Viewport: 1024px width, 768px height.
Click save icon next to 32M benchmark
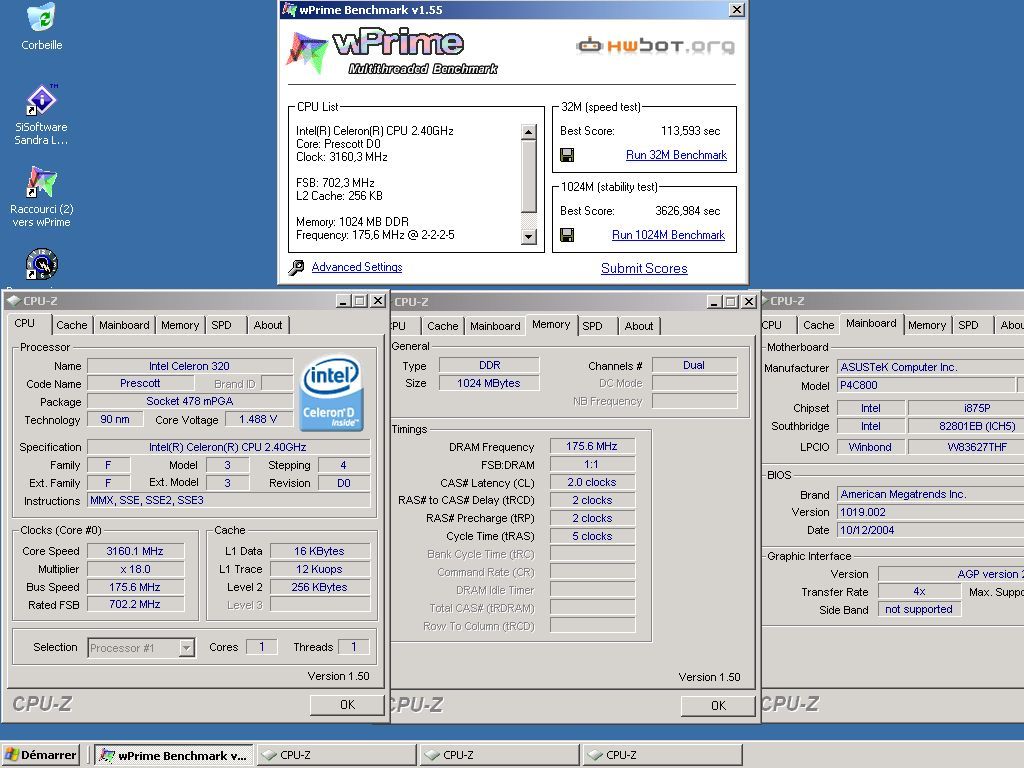tap(567, 155)
